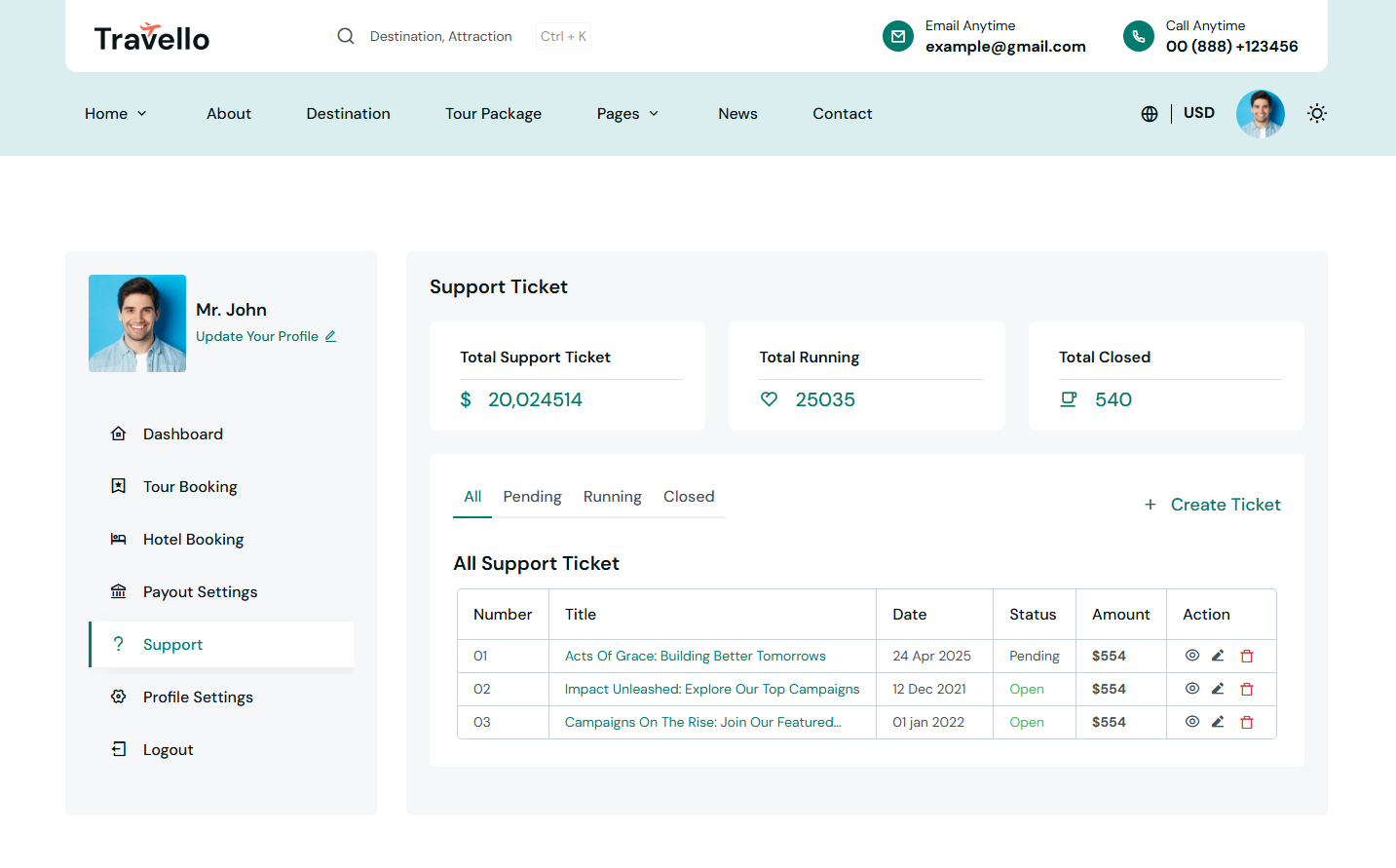Open Payout Settings in sidebar
Image resolution: width=1396 pixels, height=868 pixels.
pos(200,592)
